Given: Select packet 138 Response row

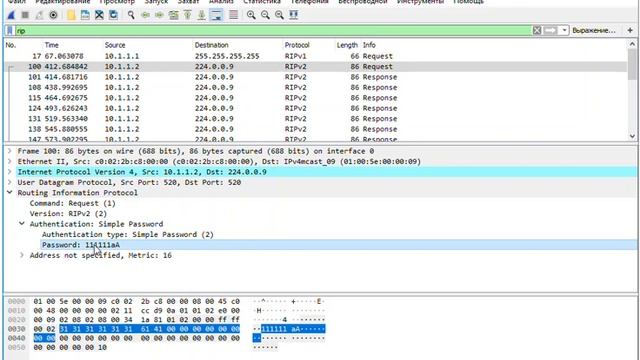Looking at the screenshot, I should coord(316,129).
